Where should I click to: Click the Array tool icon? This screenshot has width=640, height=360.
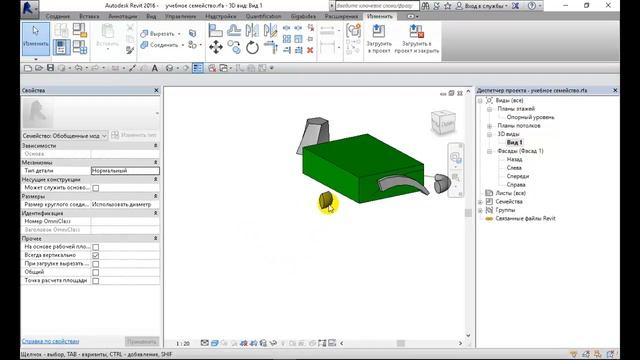click(x=287, y=39)
